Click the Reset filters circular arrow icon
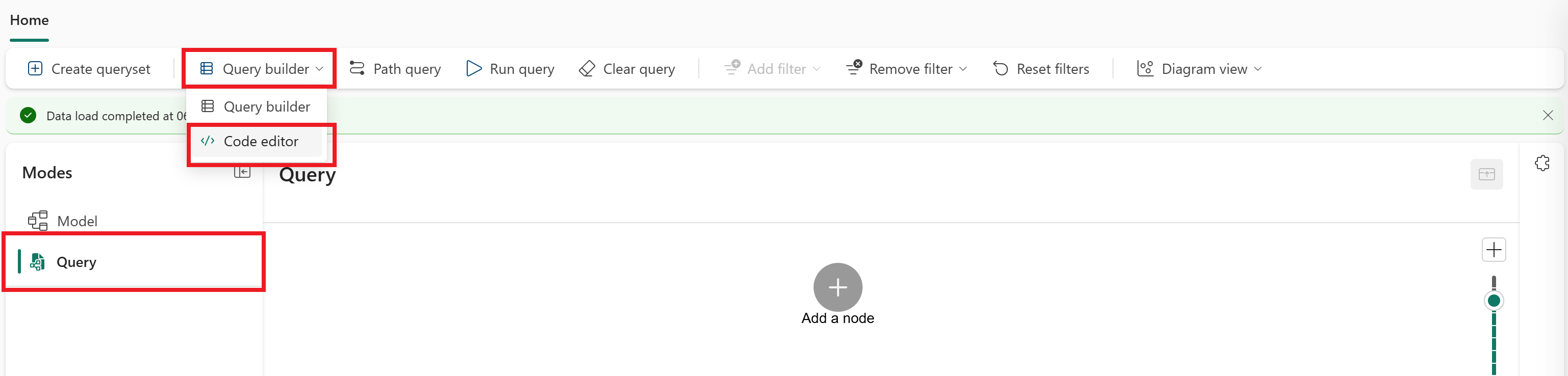Viewport: 1568px width, 376px height. pos(1001,69)
